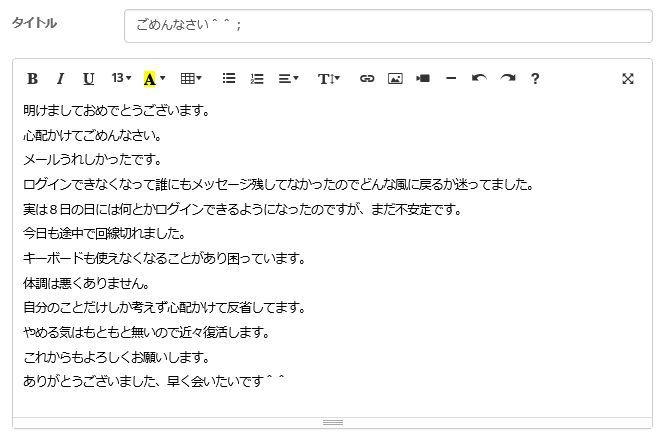Switch the editor to fullscreen mode
665x436 pixels.
(628, 79)
